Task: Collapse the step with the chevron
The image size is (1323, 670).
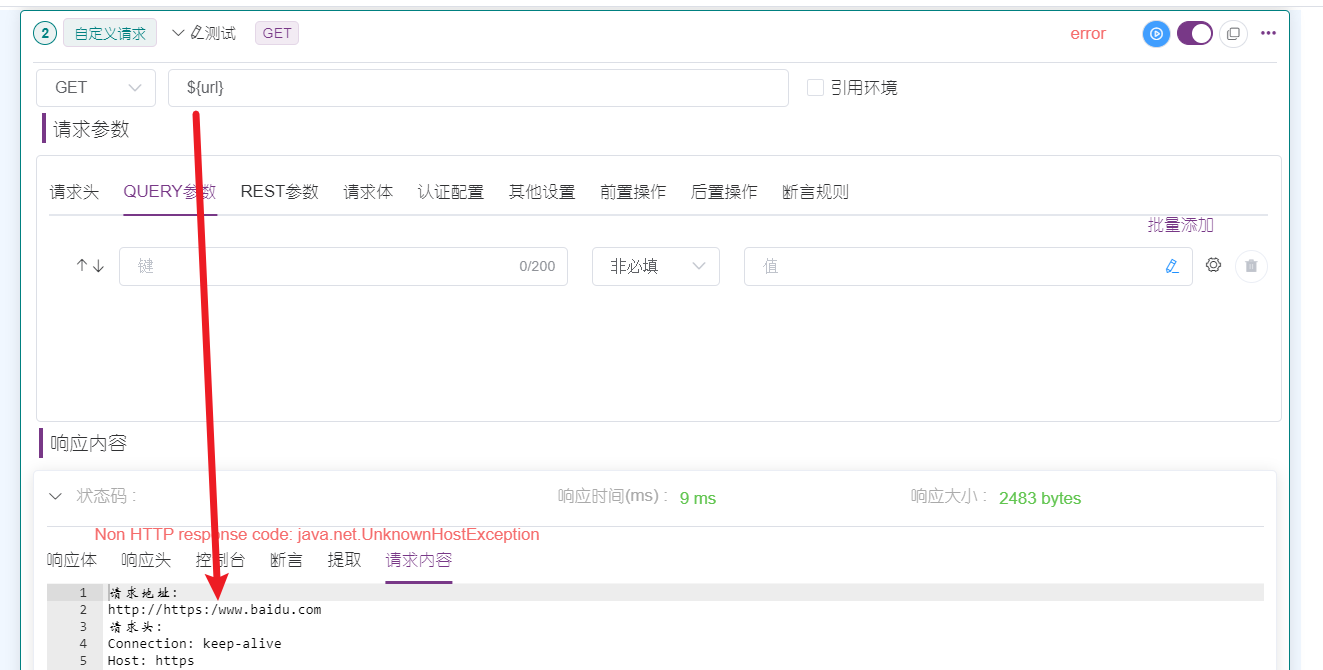Action: [x=178, y=33]
